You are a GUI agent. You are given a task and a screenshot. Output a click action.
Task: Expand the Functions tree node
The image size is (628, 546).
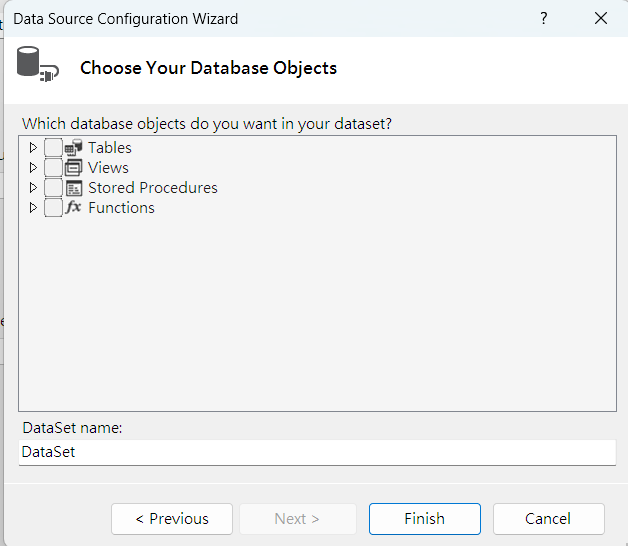tap(33, 208)
